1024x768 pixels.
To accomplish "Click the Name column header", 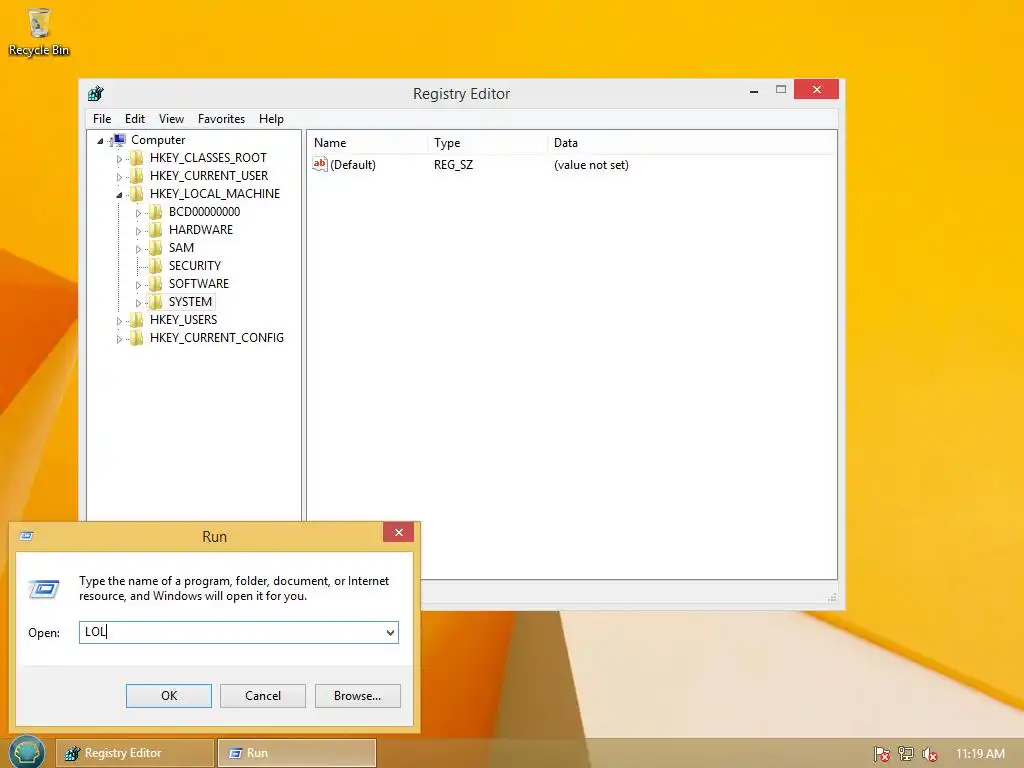I will [x=368, y=143].
